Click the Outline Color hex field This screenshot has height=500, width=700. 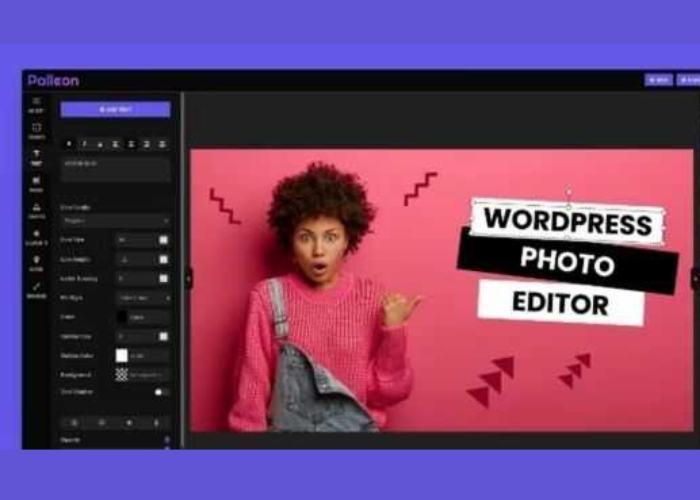click(x=150, y=356)
